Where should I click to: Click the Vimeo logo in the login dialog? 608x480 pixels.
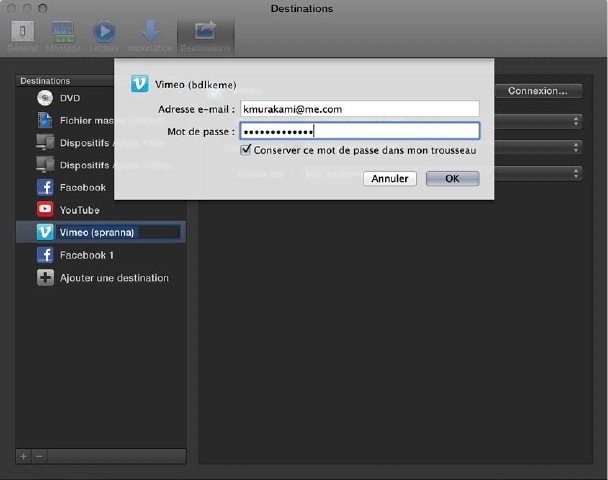pyautogui.click(x=140, y=84)
